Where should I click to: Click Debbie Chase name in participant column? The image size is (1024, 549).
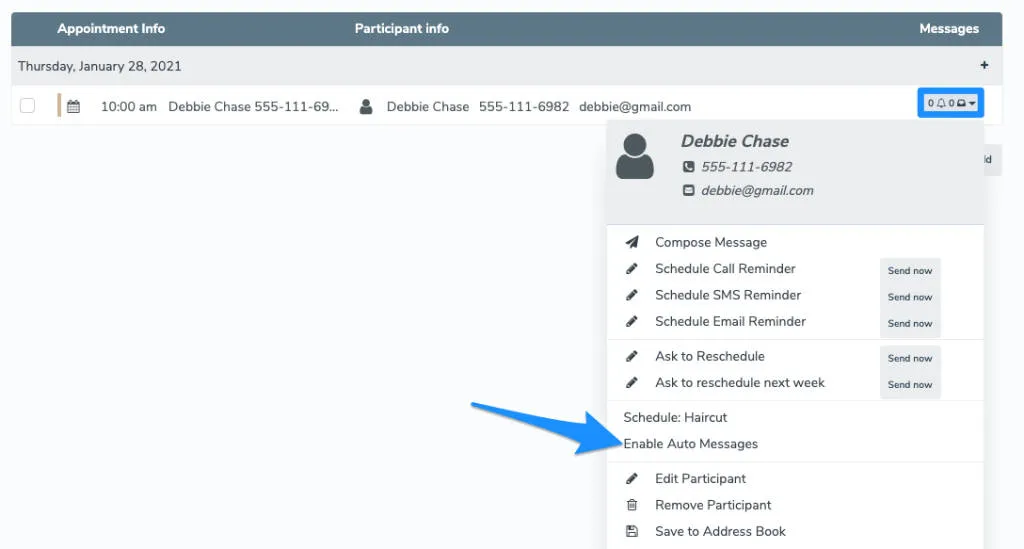click(x=428, y=106)
